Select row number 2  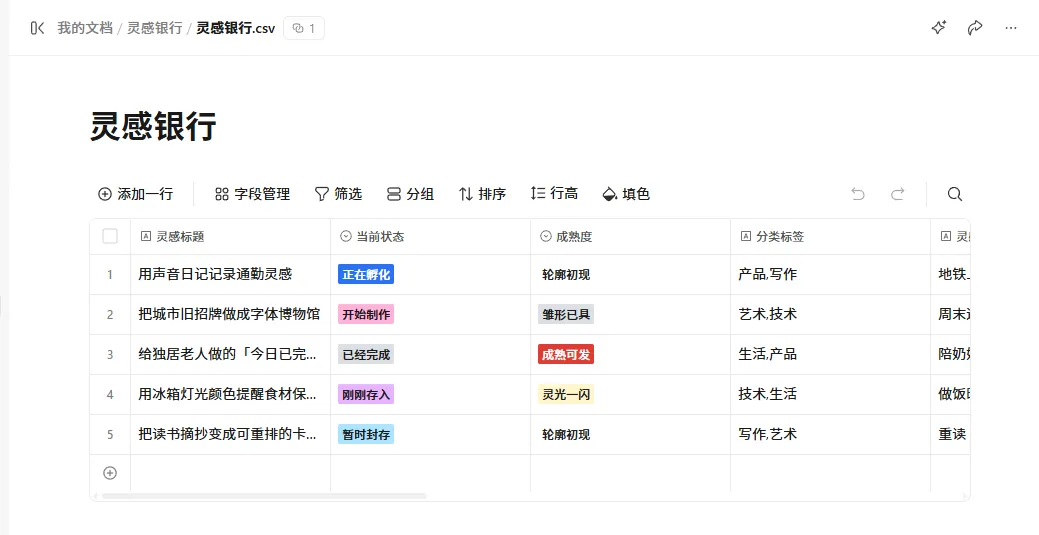pyautogui.click(x=110, y=314)
